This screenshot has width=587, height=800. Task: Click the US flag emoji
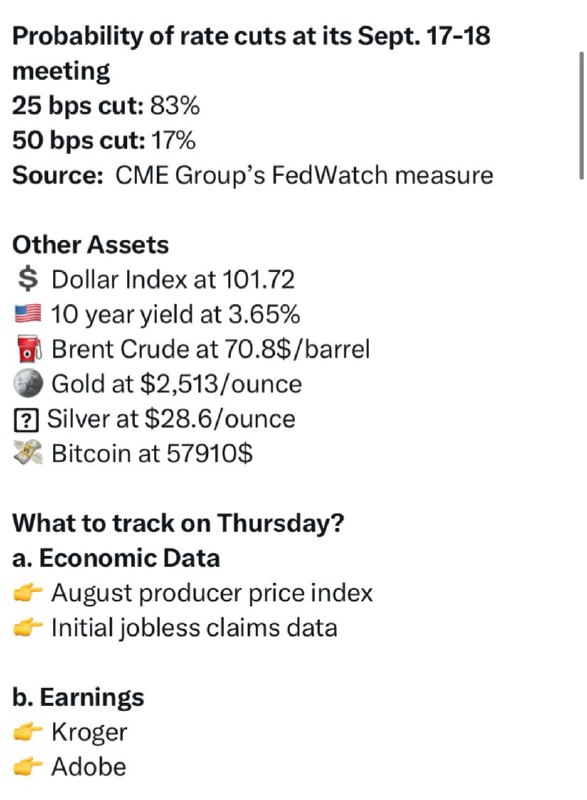(28, 314)
